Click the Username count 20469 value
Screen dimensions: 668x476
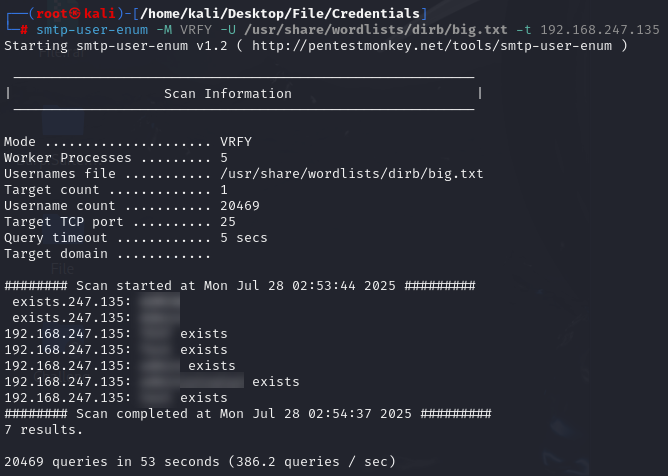tap(240, 206)
